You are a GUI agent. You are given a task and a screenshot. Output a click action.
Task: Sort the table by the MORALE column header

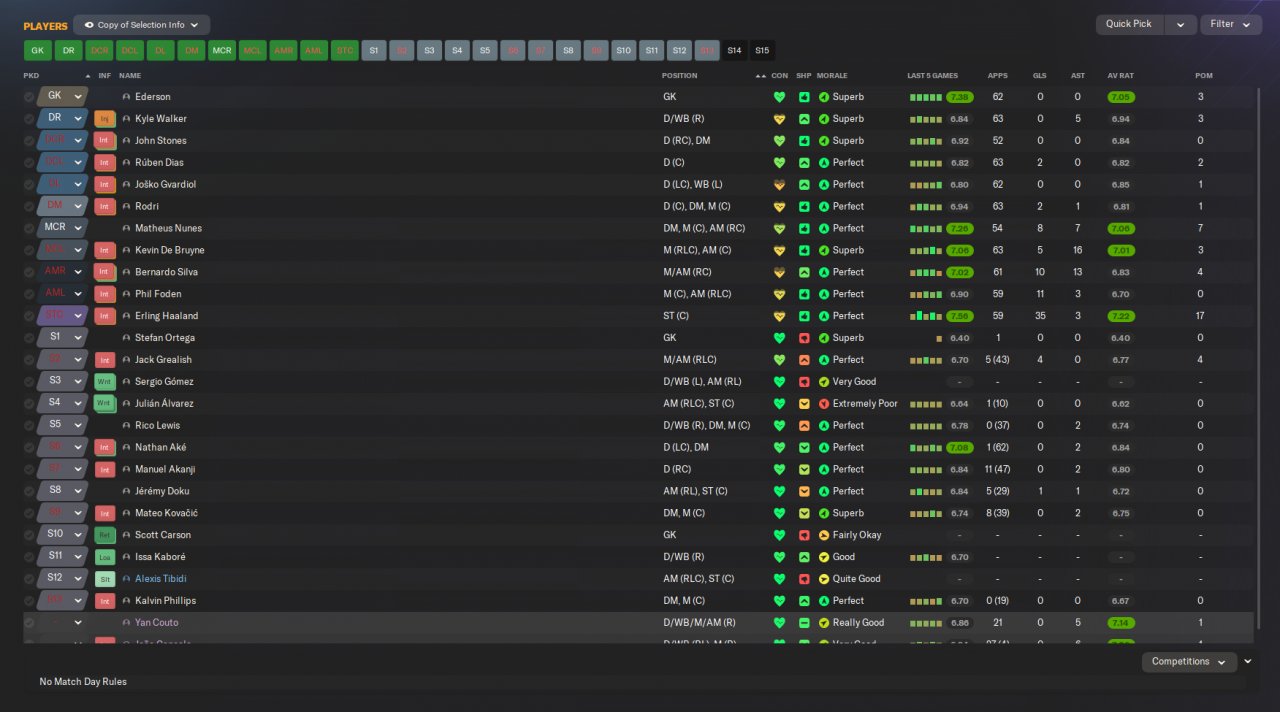pos(832,76)
